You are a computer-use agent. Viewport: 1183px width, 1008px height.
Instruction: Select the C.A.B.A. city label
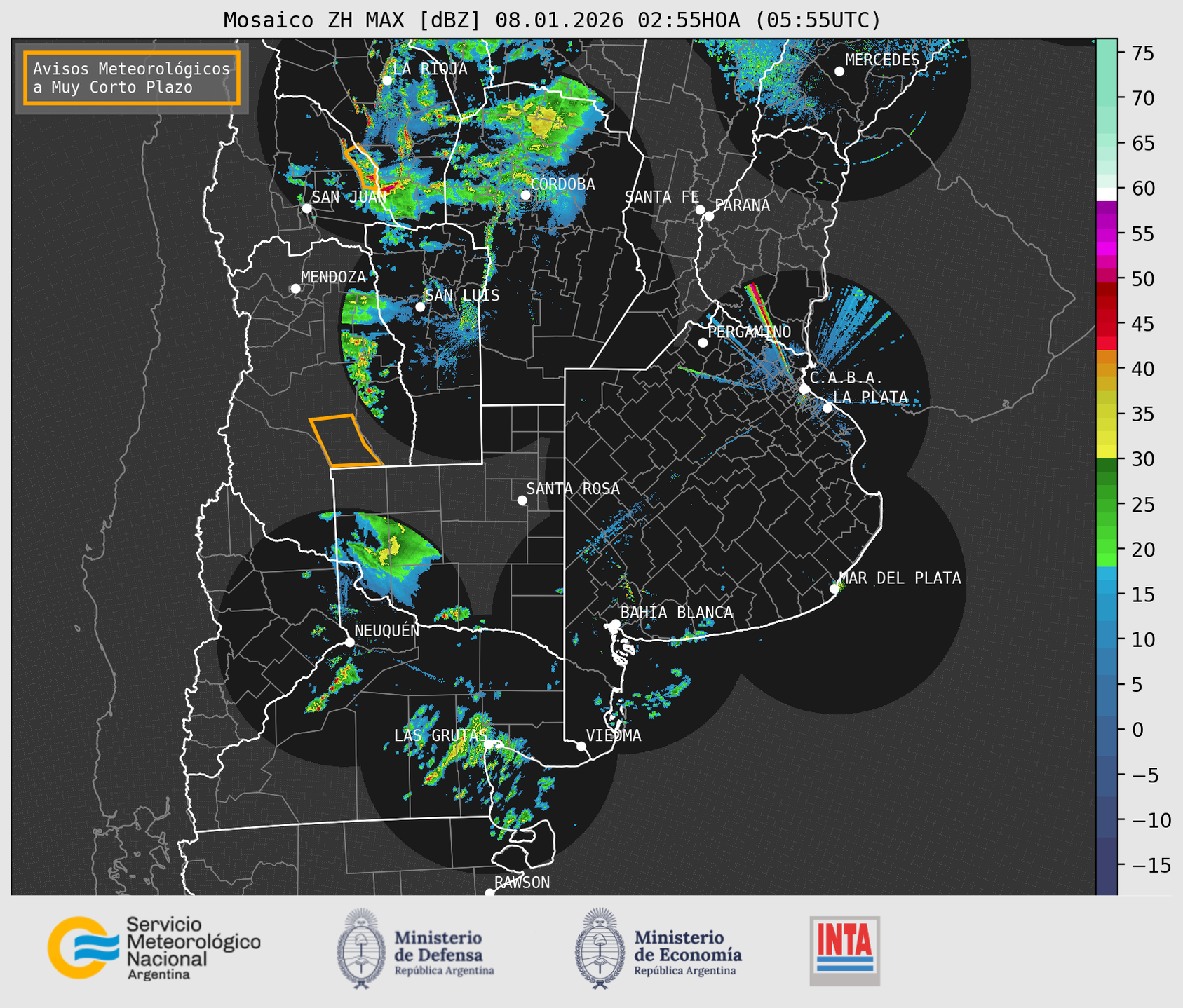pos(846,379)
